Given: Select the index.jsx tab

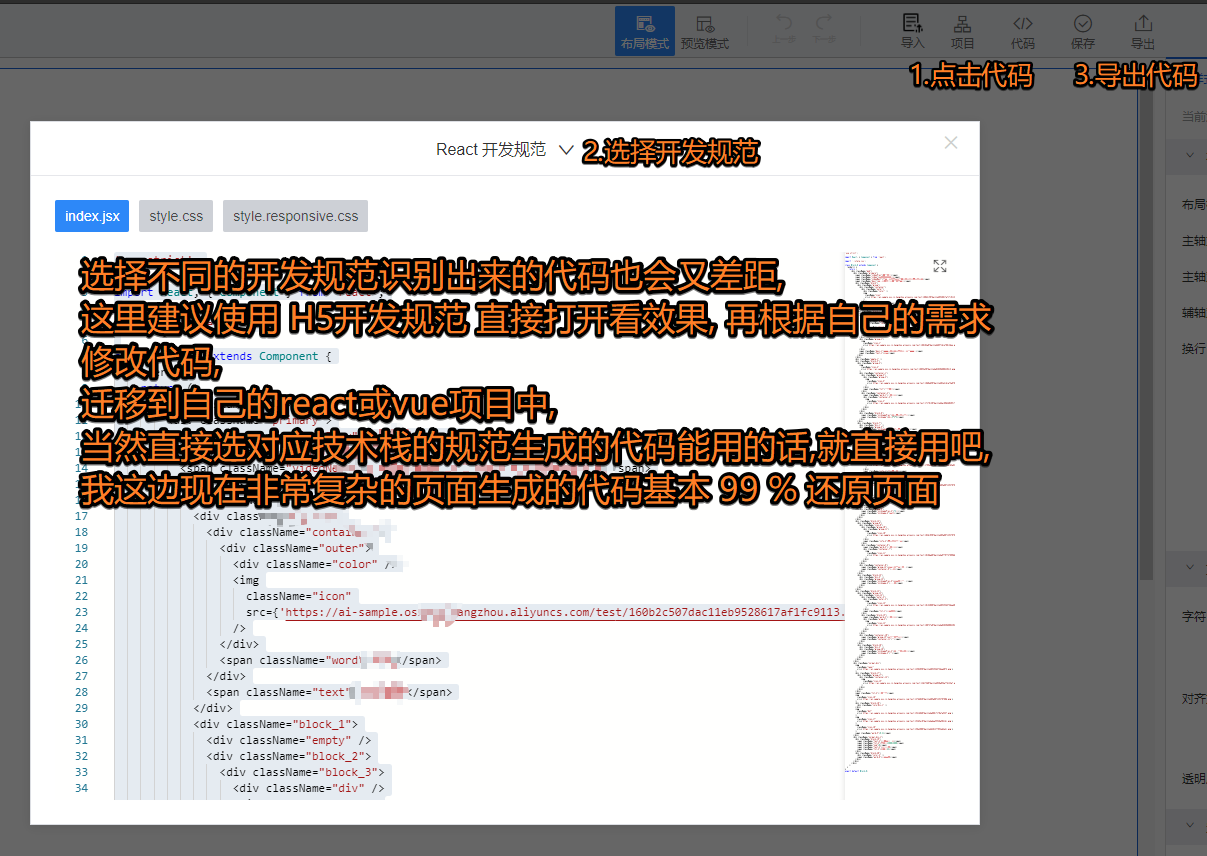Looking at the screenshot, I should 91,215.
